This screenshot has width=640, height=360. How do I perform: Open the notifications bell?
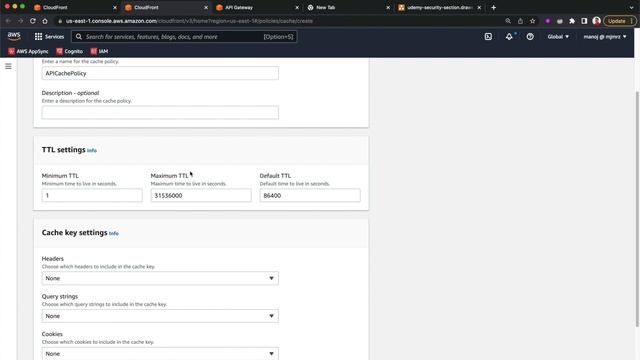tap(509, 37)
